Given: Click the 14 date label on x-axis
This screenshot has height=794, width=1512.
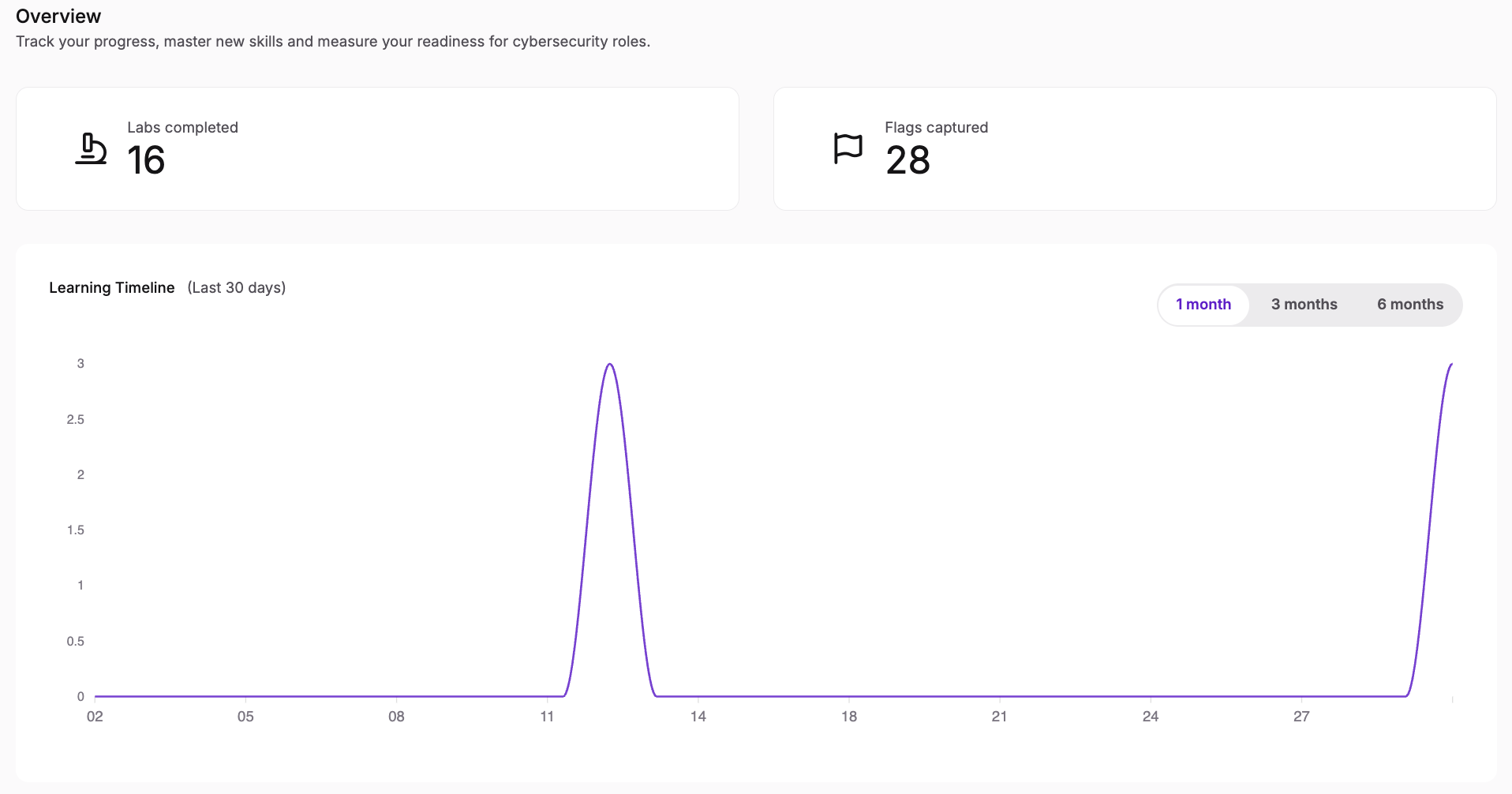Looking at the screenshot, I should (x=698, y=717).
